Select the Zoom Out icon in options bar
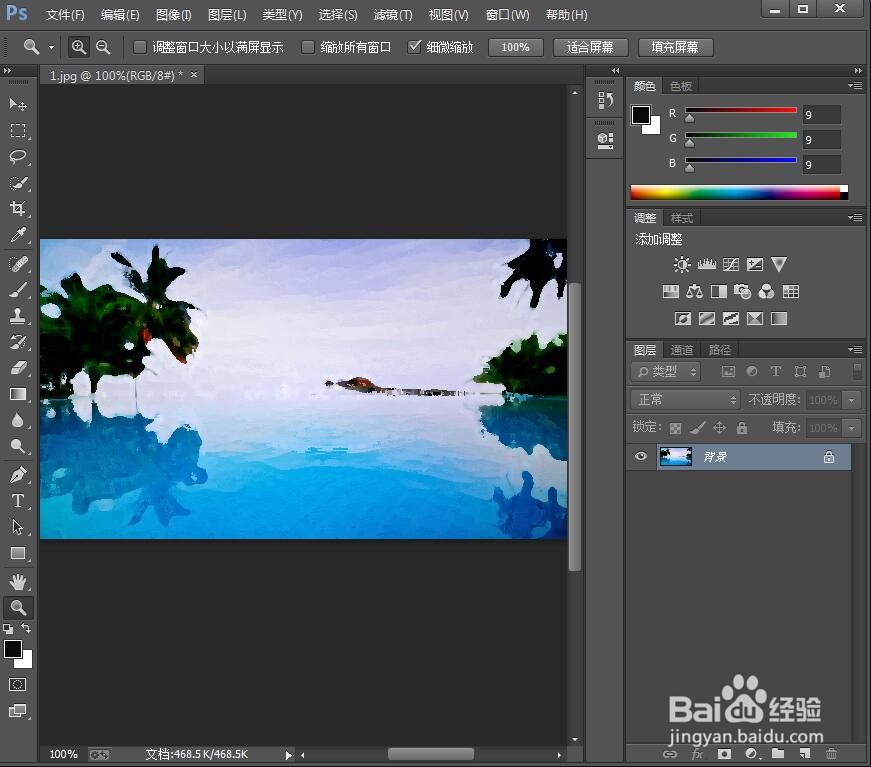 pyautogui.click(x=103, y=46)
